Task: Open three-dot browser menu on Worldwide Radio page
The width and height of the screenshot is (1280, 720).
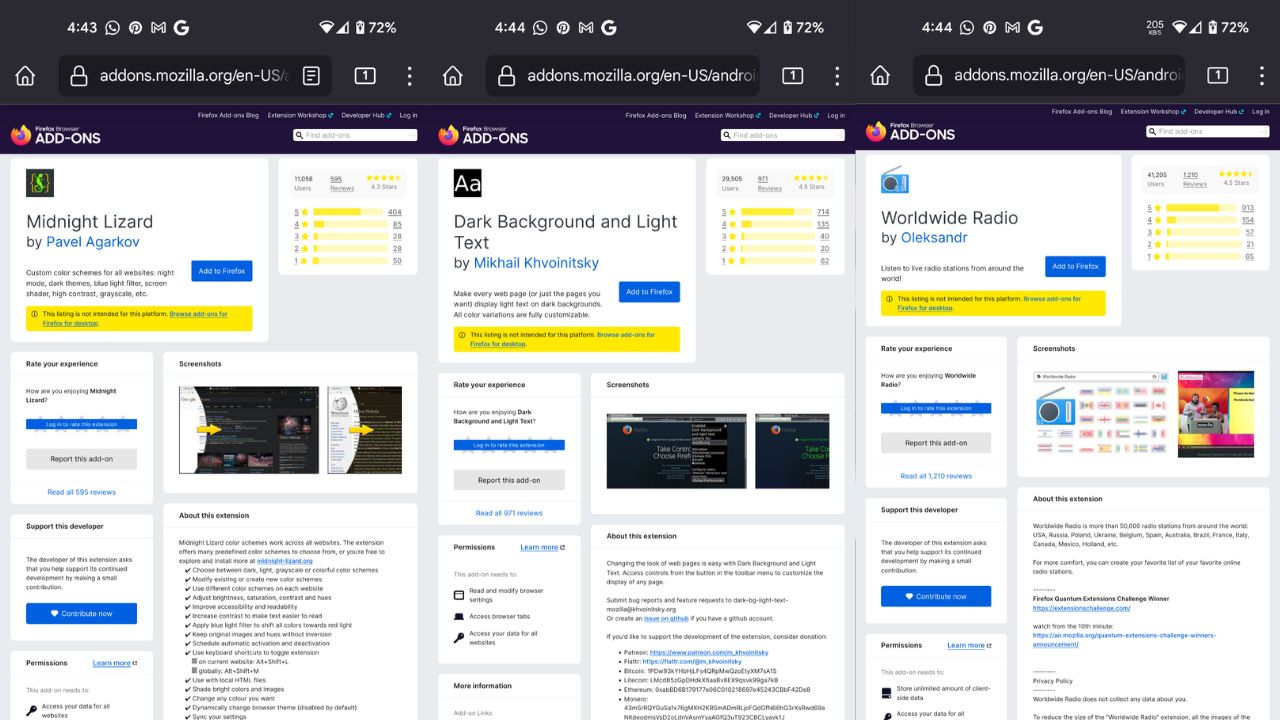Action: coord(1261,76)
